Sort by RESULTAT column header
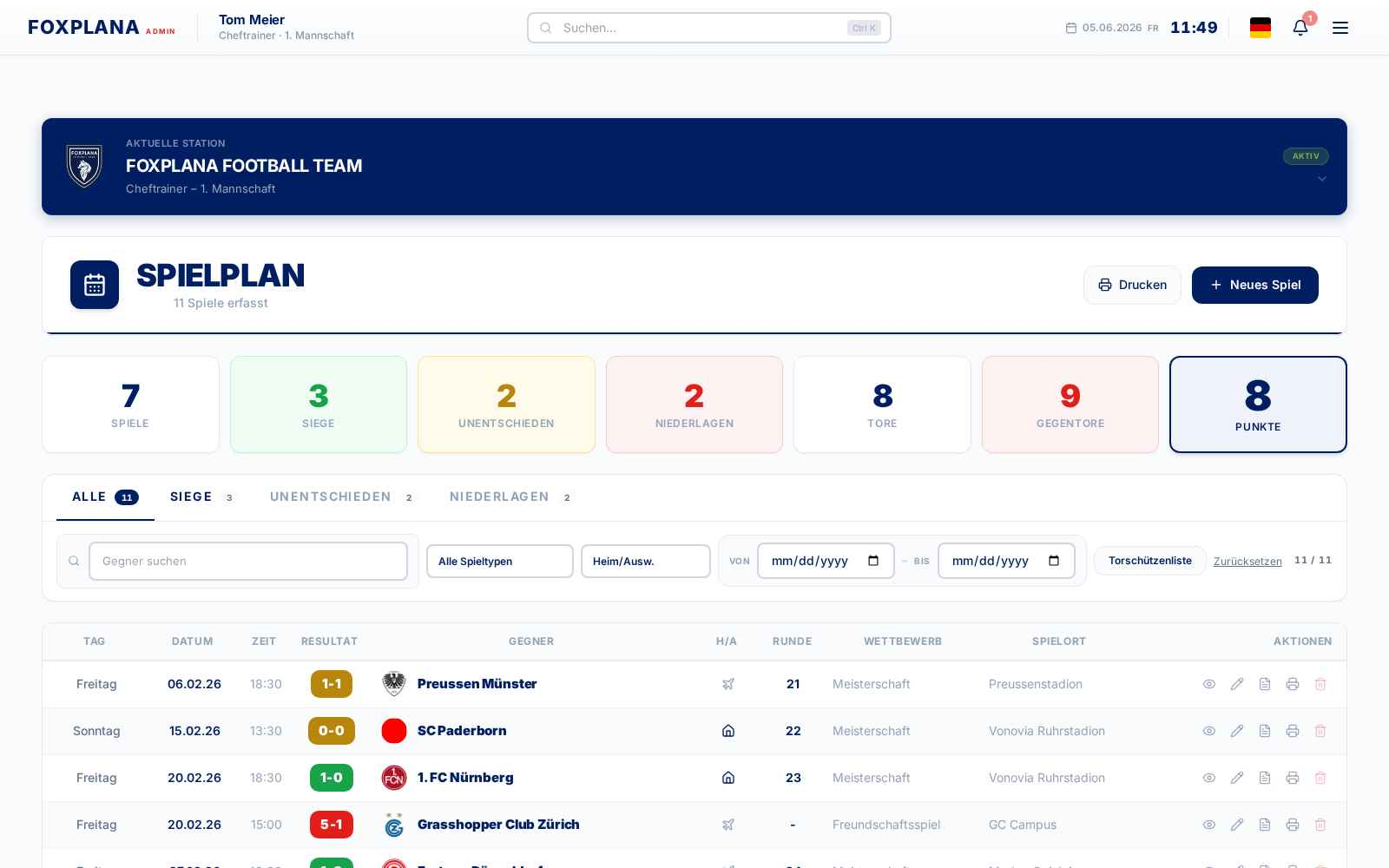This screenshot has width=1389, height=868. tap(329, 641)
